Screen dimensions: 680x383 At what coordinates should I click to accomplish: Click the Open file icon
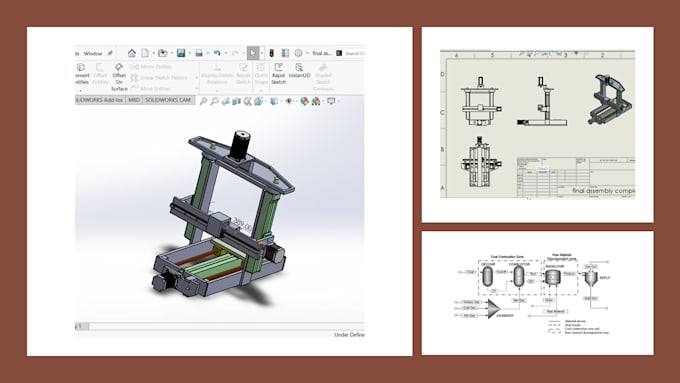click(x=163, y=53)
